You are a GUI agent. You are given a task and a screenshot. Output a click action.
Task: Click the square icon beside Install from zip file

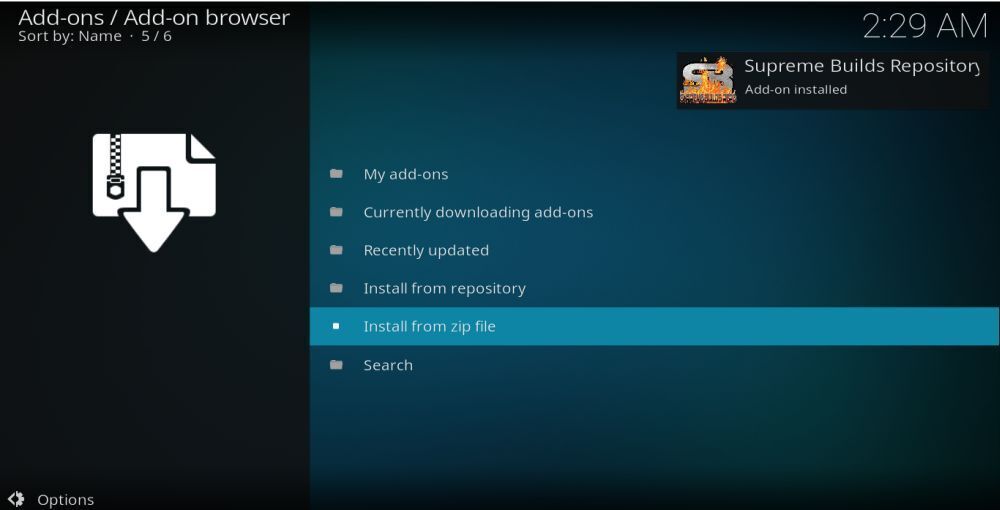pyautogui.click(x=336, y=326)
